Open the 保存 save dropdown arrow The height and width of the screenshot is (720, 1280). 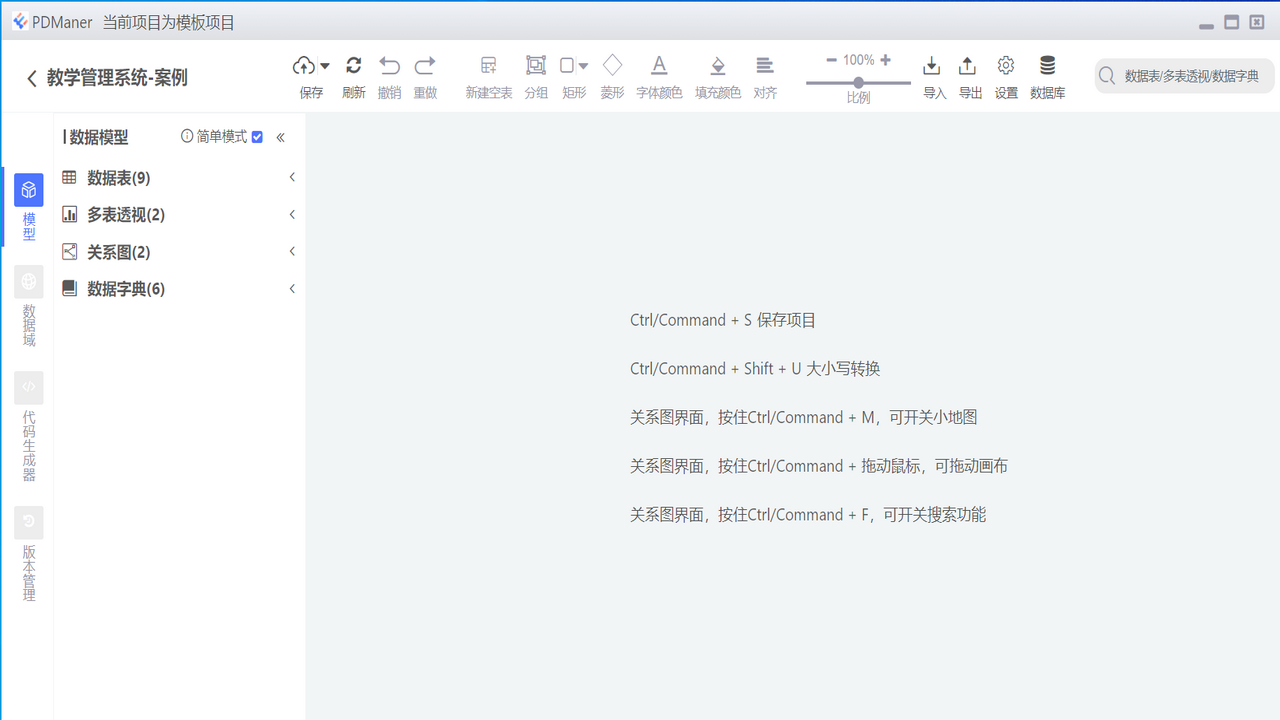click(324, 64)
